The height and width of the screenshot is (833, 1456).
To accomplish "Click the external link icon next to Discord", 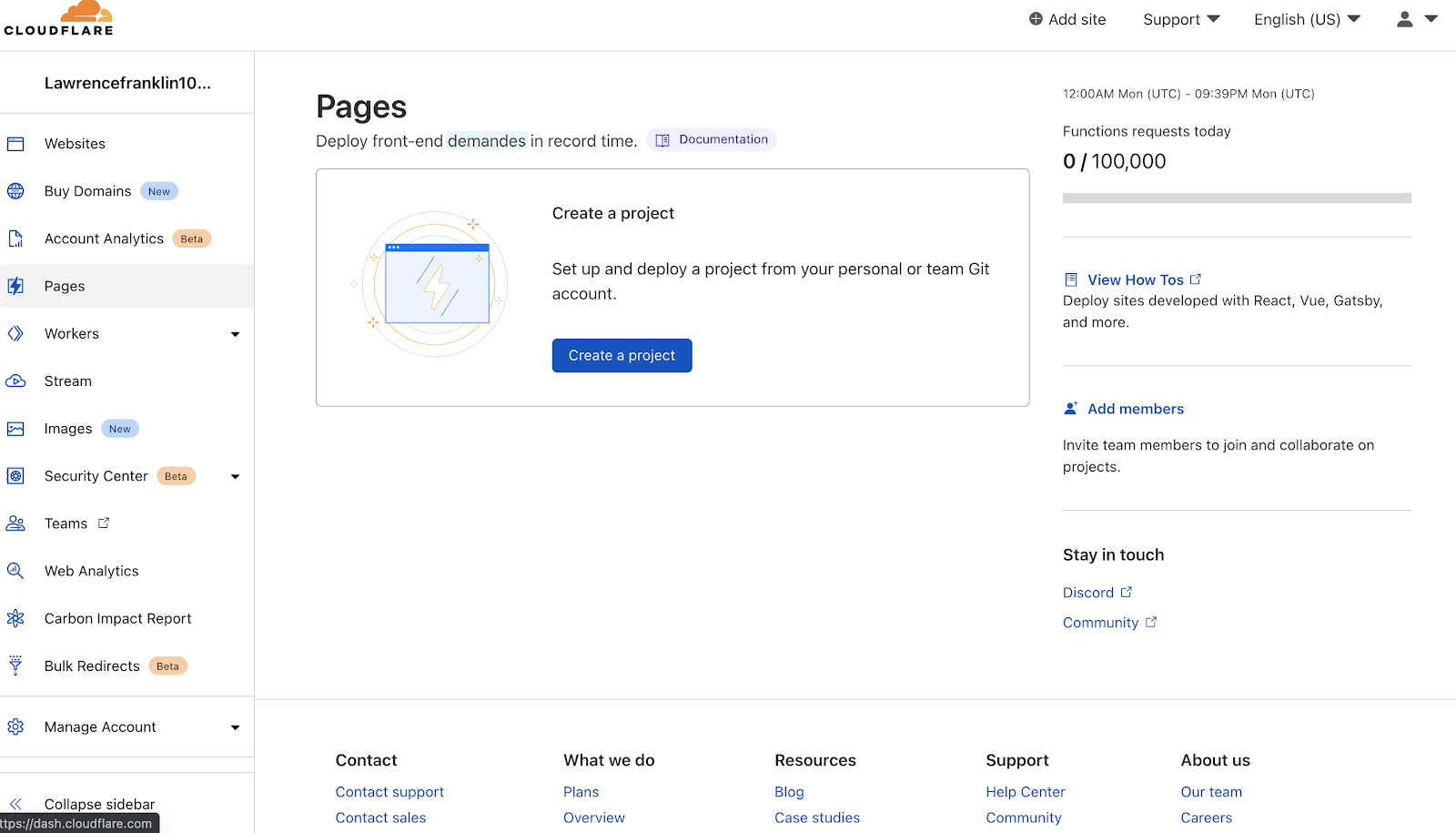I will pyautogui.click(x=1127, y=592).
